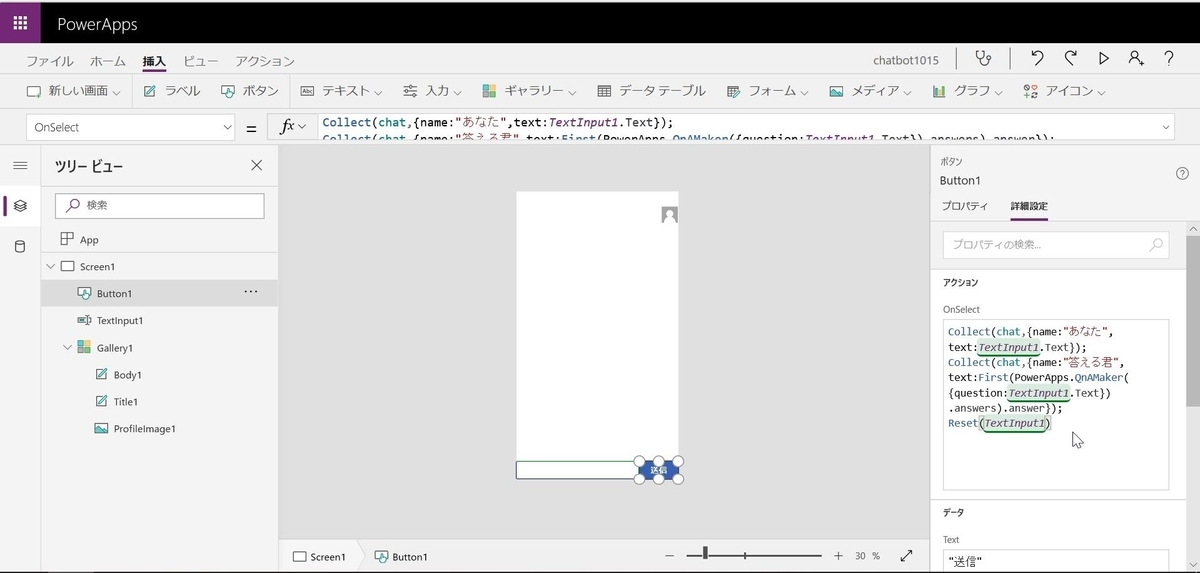Open the share user icon
Screen dimensions: 1200x573
(x=1136, y=59)
